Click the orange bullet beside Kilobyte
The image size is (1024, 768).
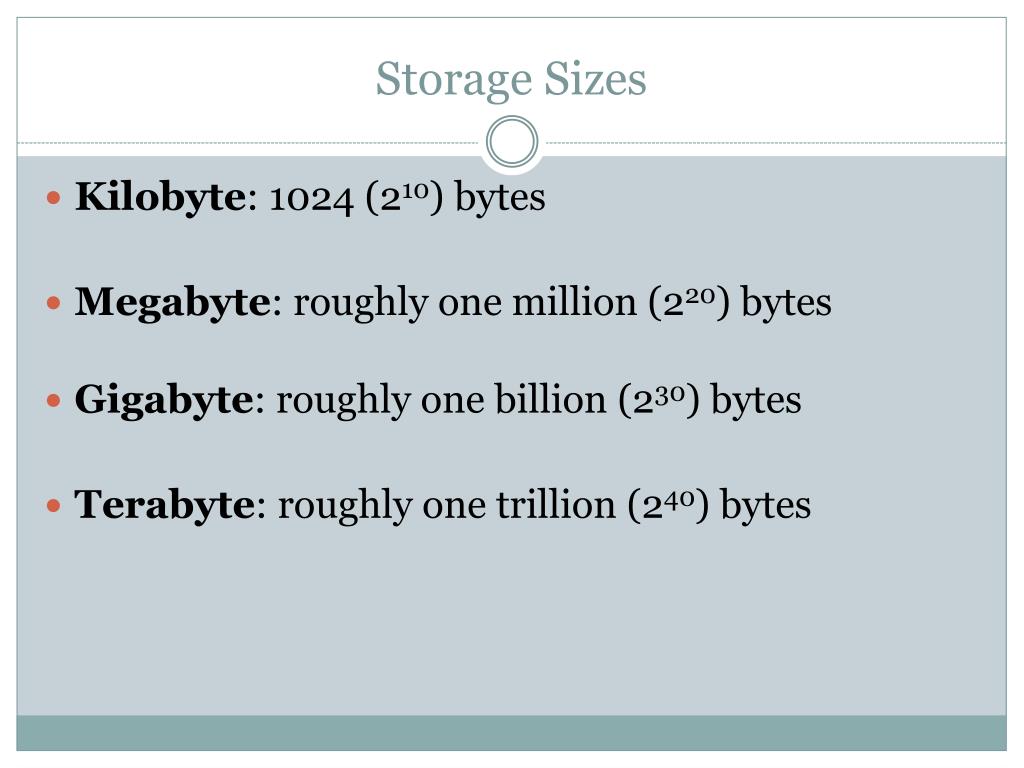point(54,197)
